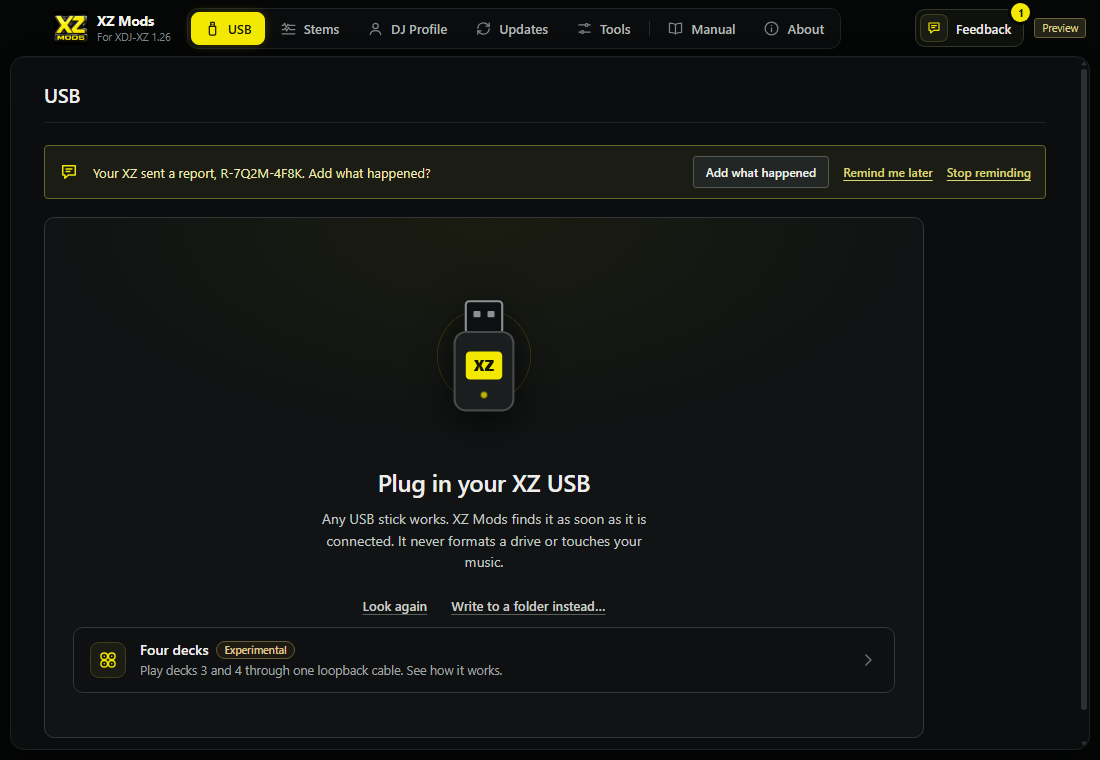
Task: Click the 'Plug in your XZ USB' heading
Action: (x=484, y=484)
